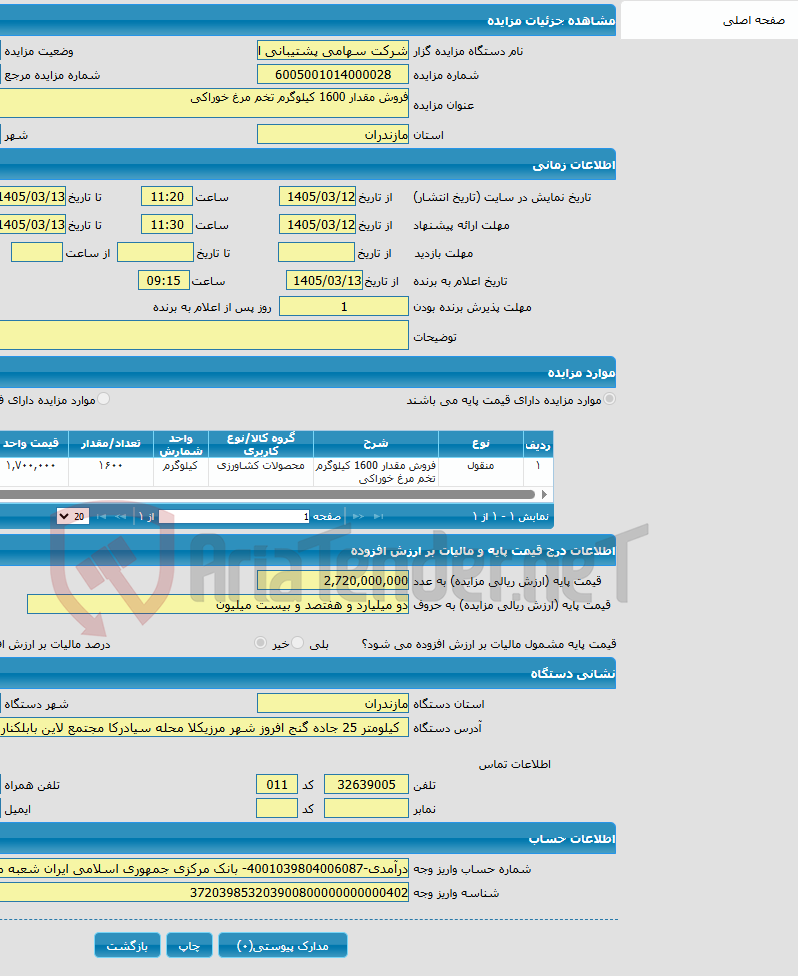Screen dimensions: 798x976
Task: Click the گروه کالا/نوع کاربری column header
Action: (x=261, y=444)
